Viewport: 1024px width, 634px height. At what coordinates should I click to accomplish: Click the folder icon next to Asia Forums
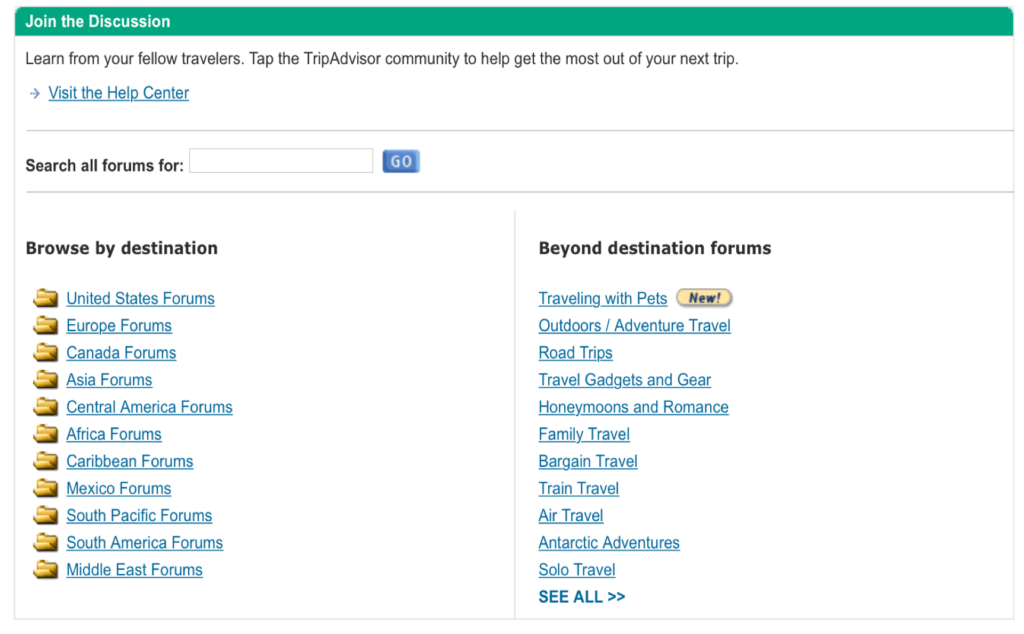46,379
